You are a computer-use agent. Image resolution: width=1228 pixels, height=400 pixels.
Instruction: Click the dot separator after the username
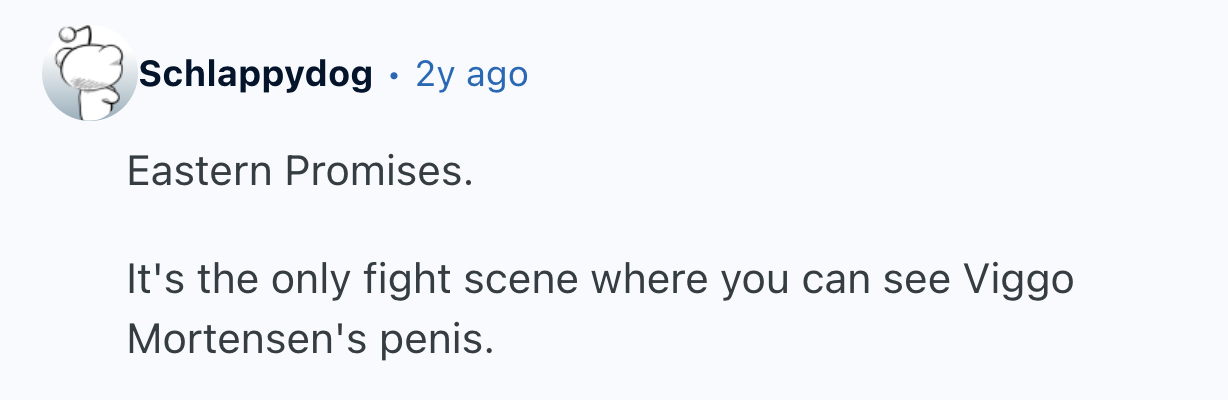[393, 75]
